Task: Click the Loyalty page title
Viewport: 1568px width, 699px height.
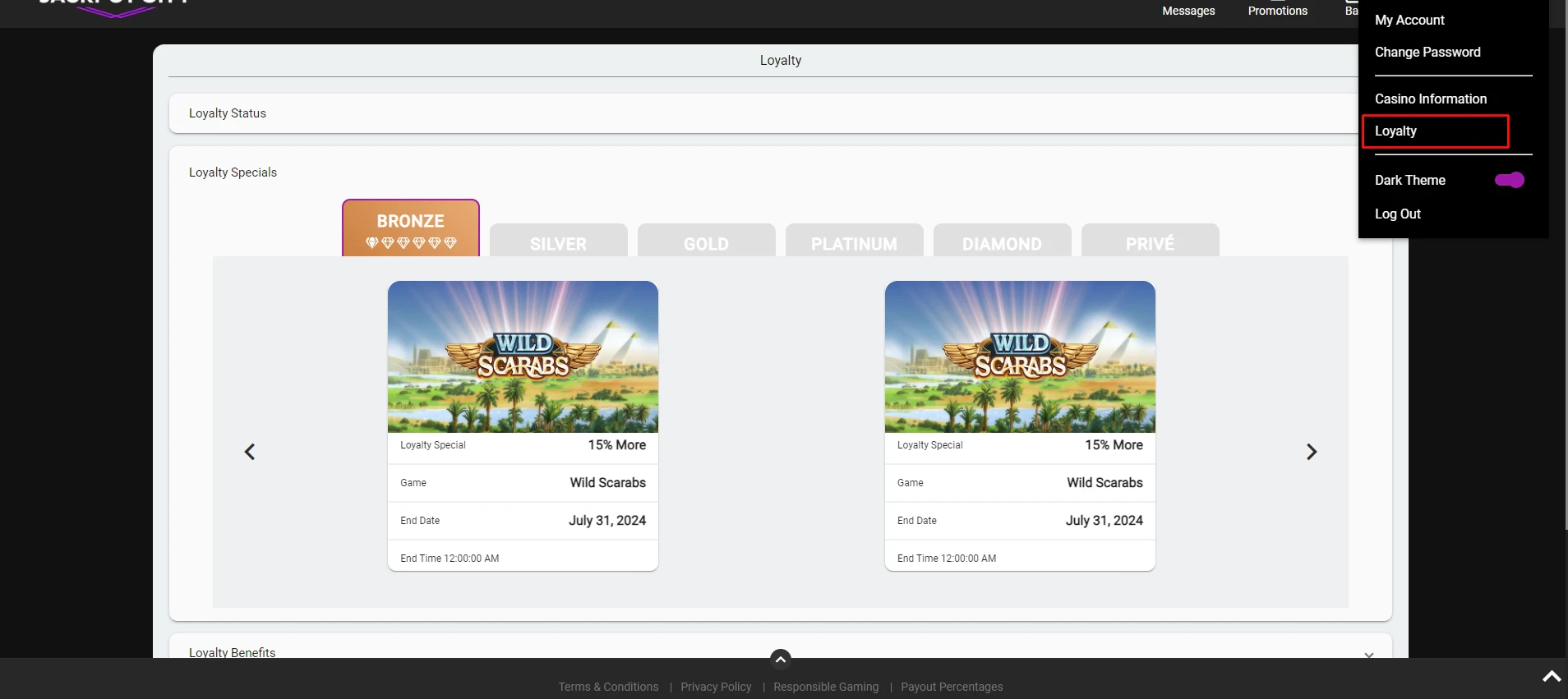Action: 781,60
